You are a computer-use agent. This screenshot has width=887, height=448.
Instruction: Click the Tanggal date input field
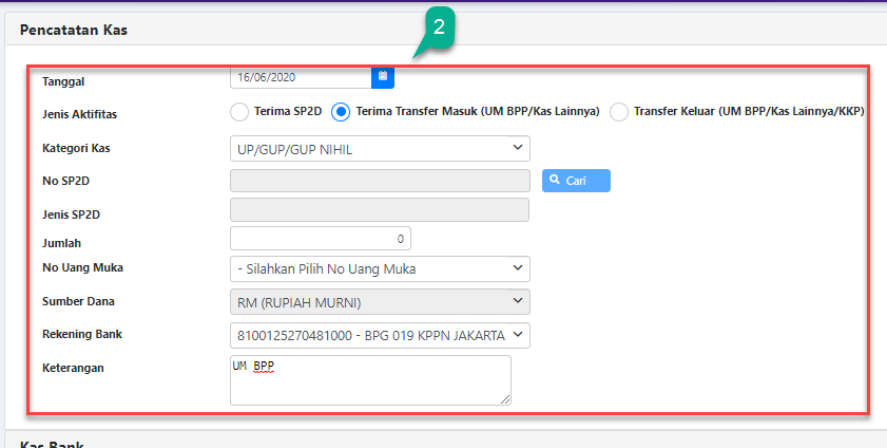click(x=300, y=77)
